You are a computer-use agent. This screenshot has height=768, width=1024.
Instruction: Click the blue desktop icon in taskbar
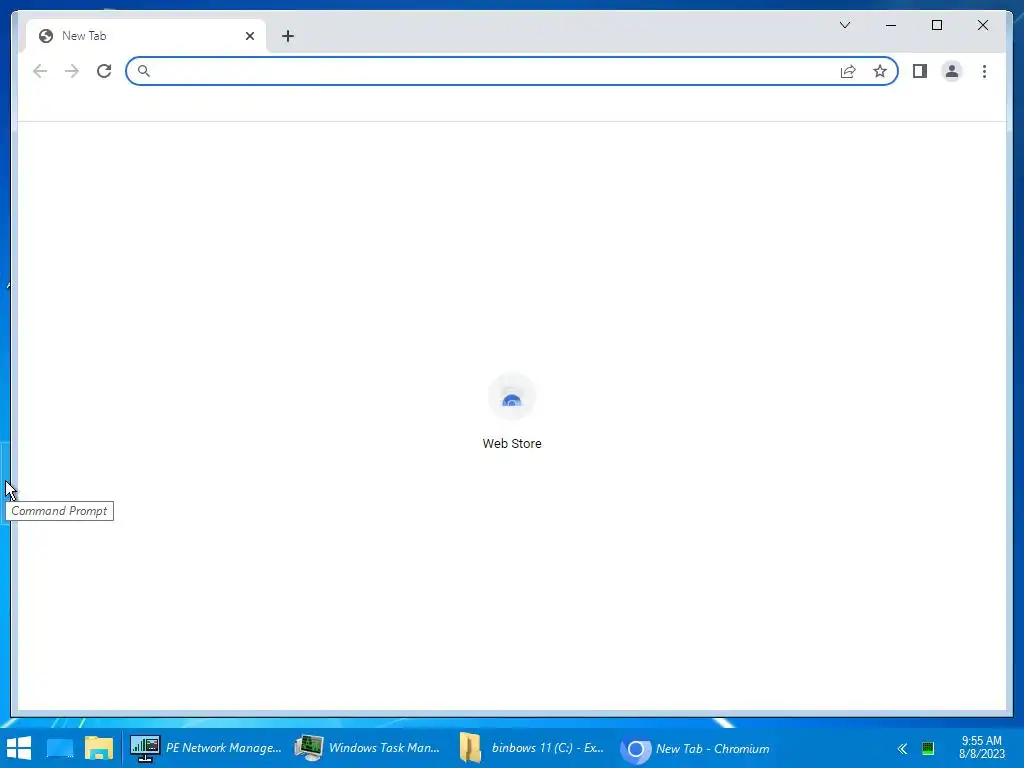pyautogui.click(x=60, y=748)
